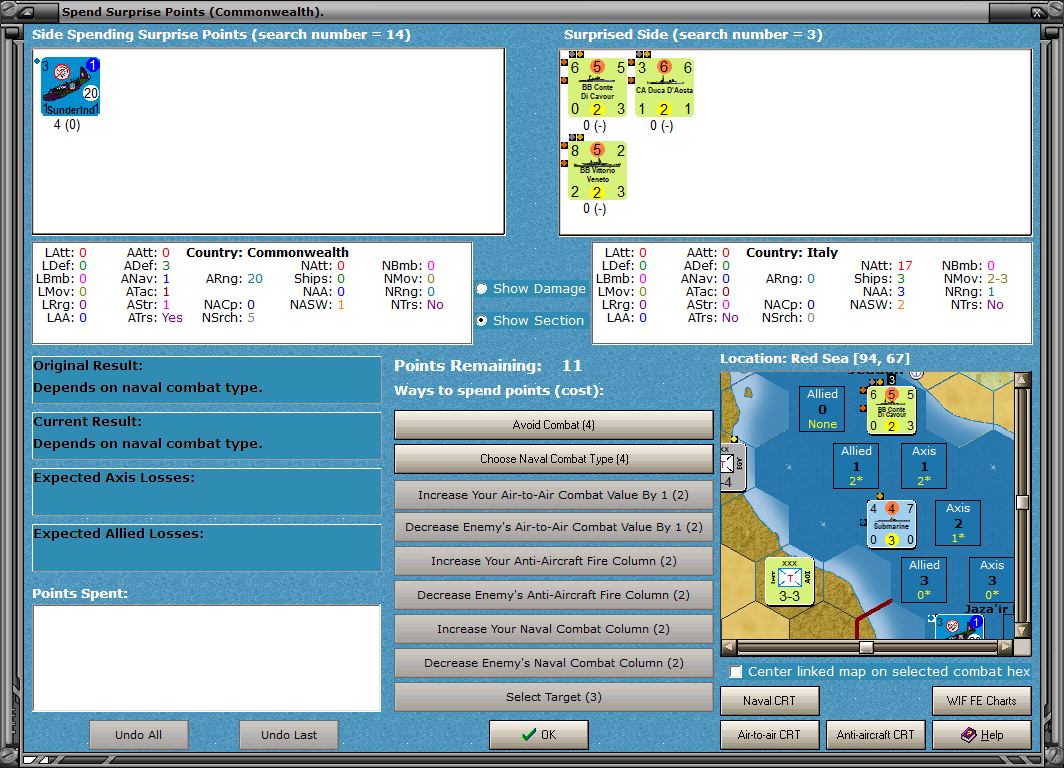This screenshot has height=768, width=1064.
Task: Click the Conte Di Cavour counter on the map
Action: pyautogui.click(x=891, y=410)
